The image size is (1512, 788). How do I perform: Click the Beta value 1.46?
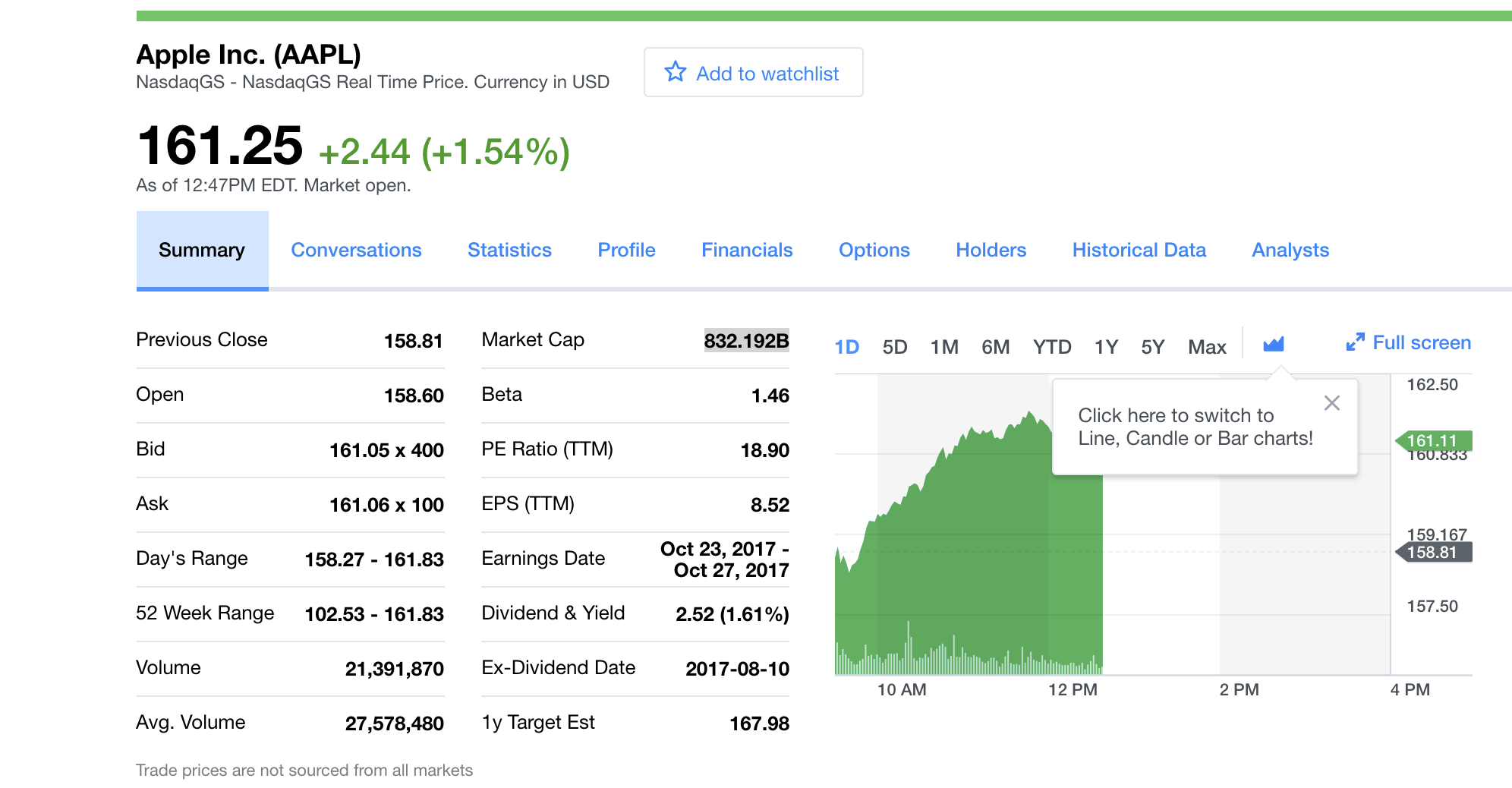770,396
